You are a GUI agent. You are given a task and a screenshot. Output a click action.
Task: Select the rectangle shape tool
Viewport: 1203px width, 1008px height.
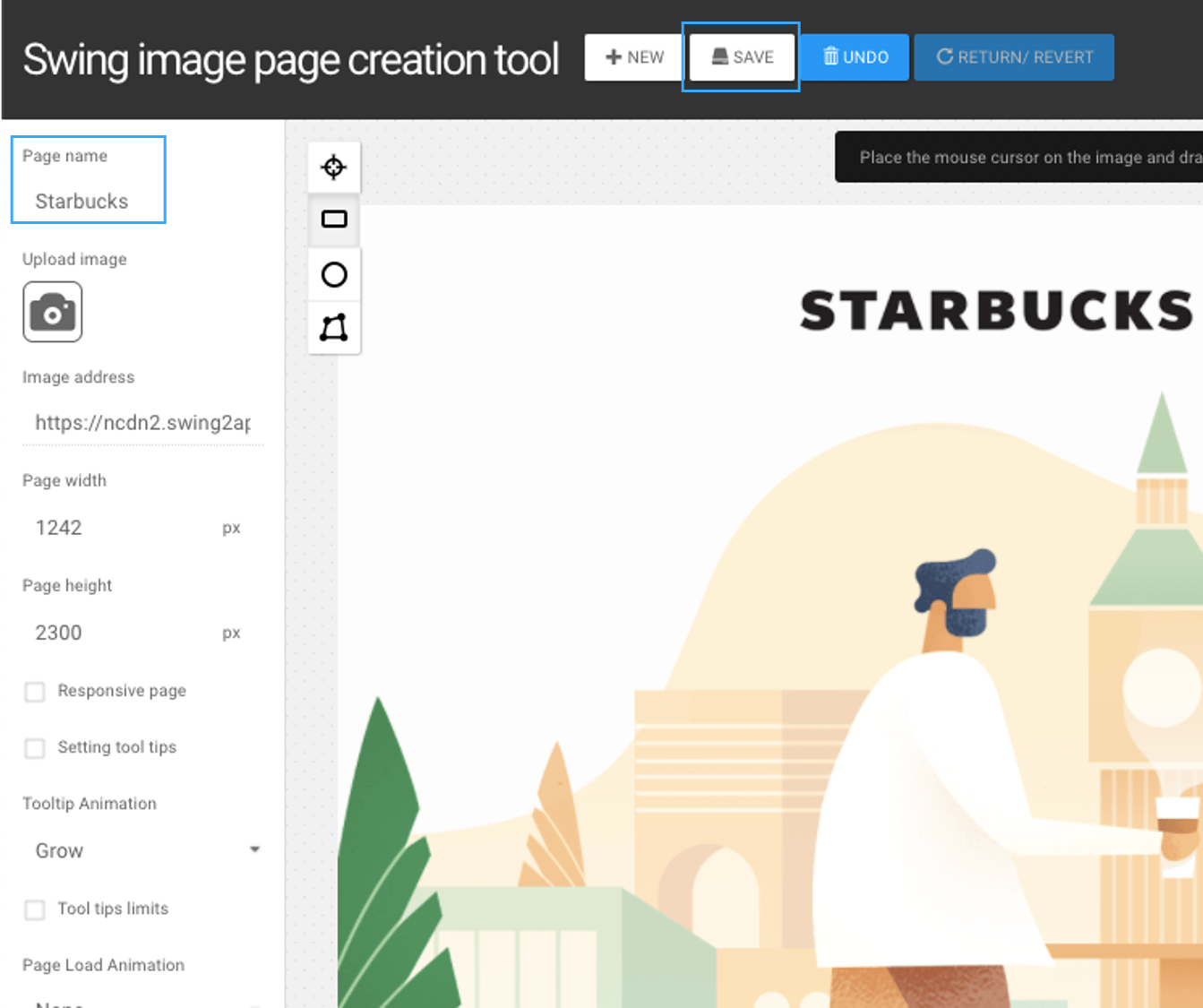[x=333, y=220]
